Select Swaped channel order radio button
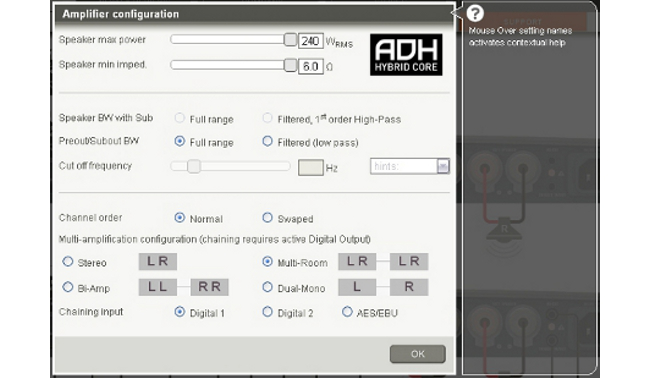 pos(268,218)
